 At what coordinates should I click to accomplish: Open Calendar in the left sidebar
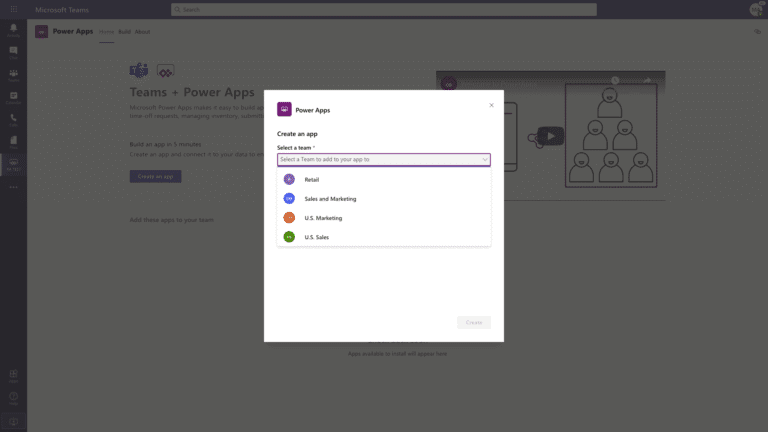pos(13,97)
